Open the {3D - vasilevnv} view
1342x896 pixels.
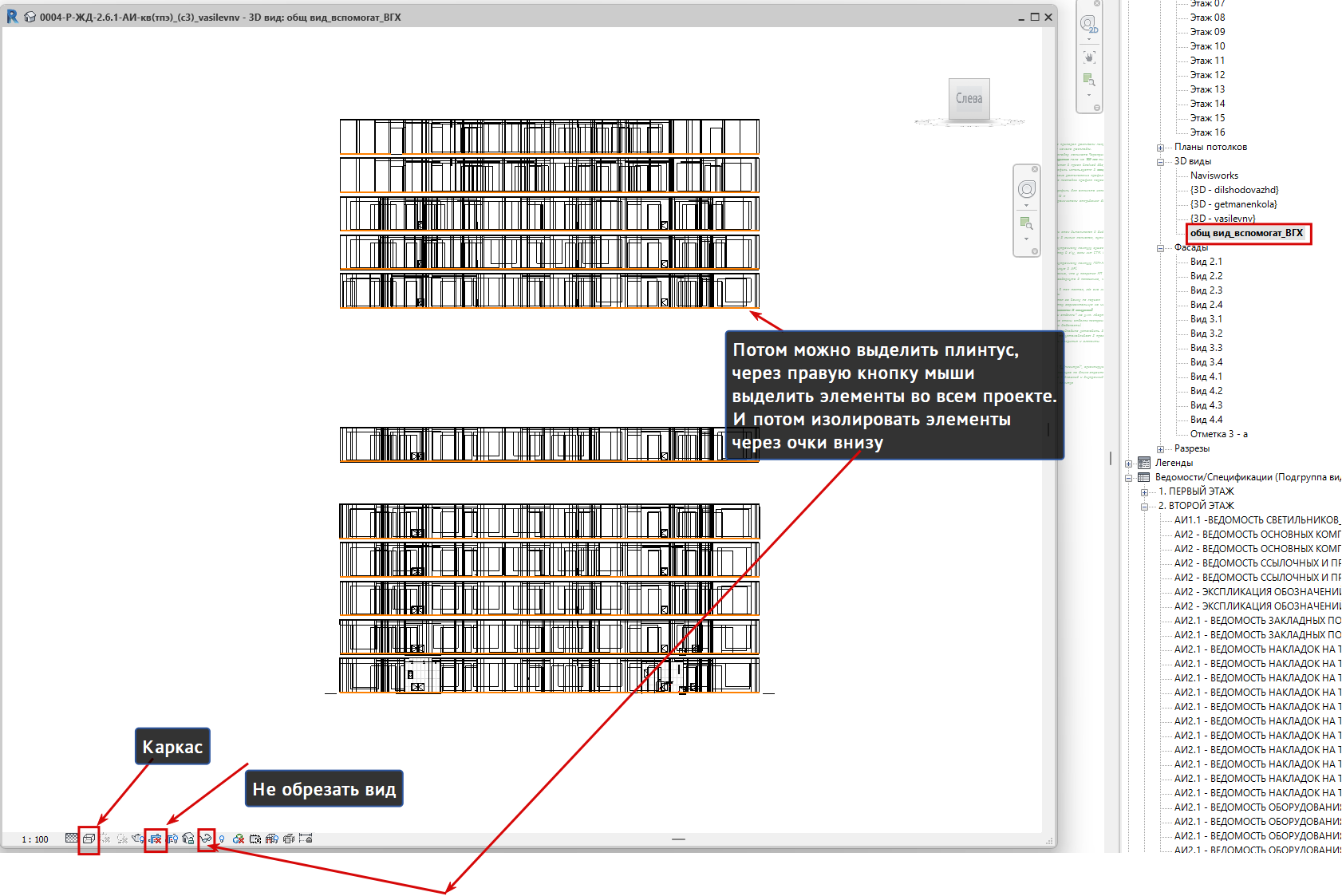pyautogui.click(x=1223, y=219)
